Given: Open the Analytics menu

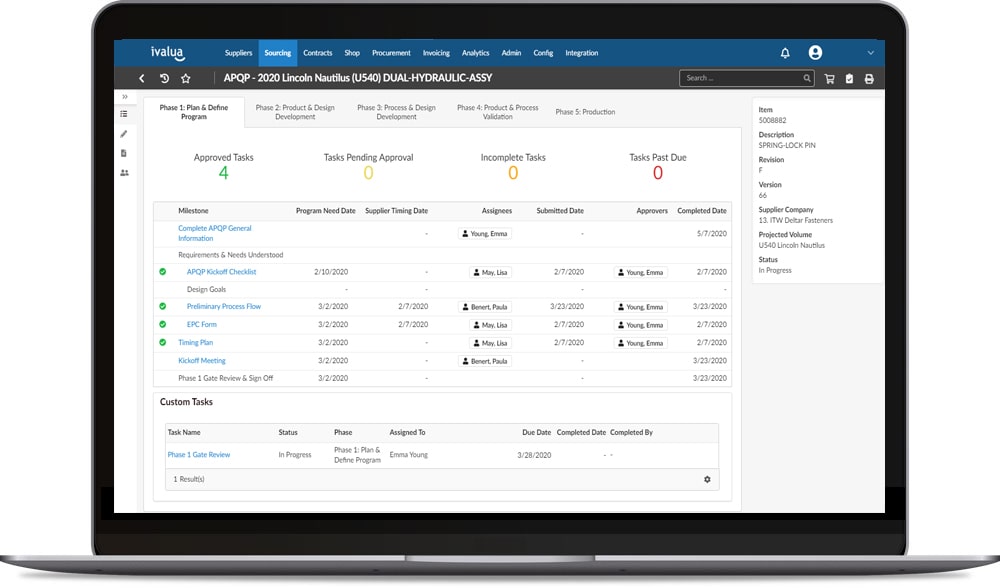Looking at the screenshot, I should (476, 53).
